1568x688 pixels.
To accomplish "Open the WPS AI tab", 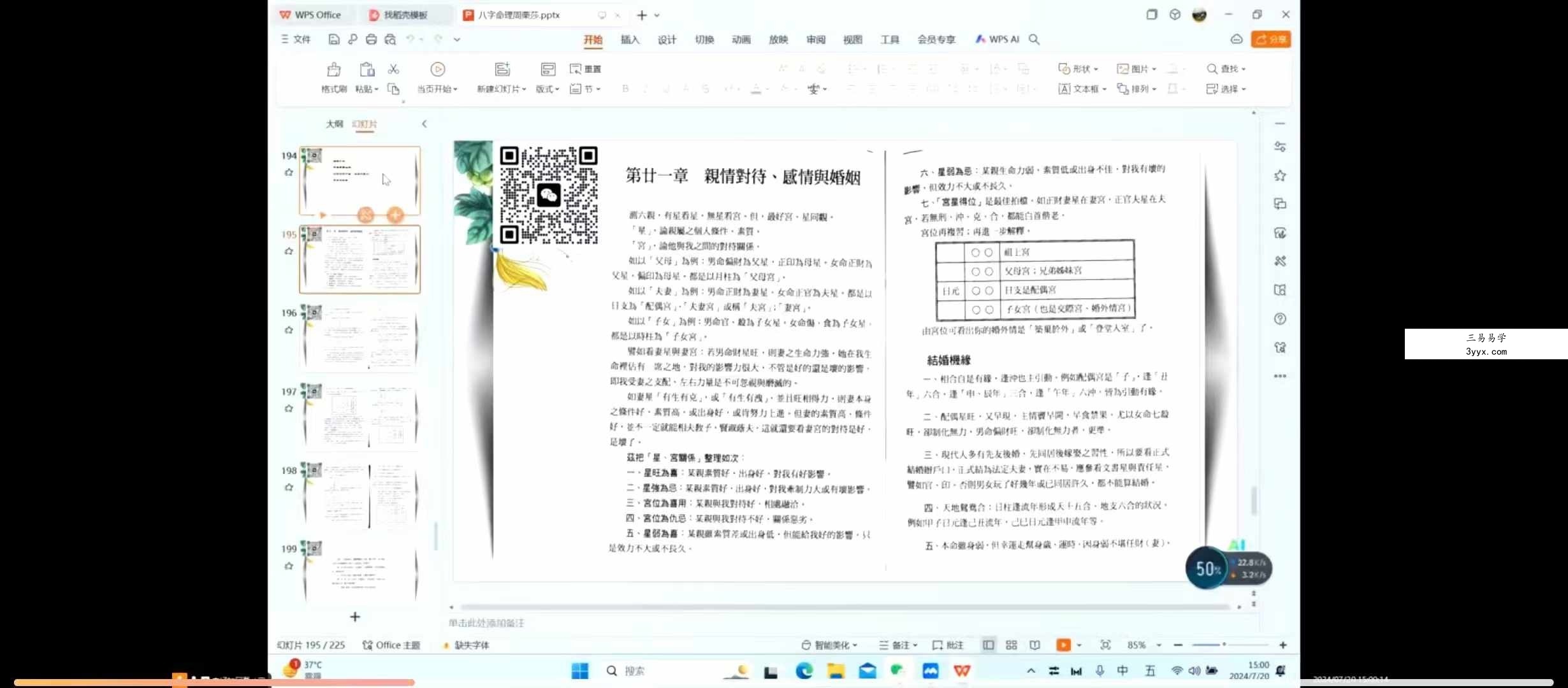I will [x=998, y=39].
